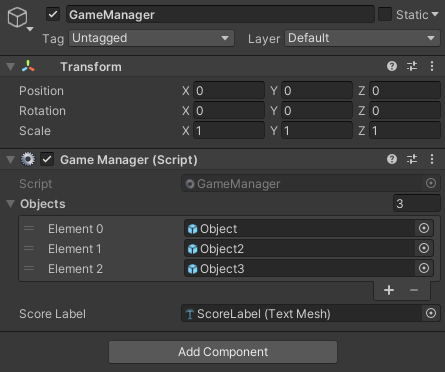Open Transform help reference icon
445x372 pixels.
(x=392, y=66)
